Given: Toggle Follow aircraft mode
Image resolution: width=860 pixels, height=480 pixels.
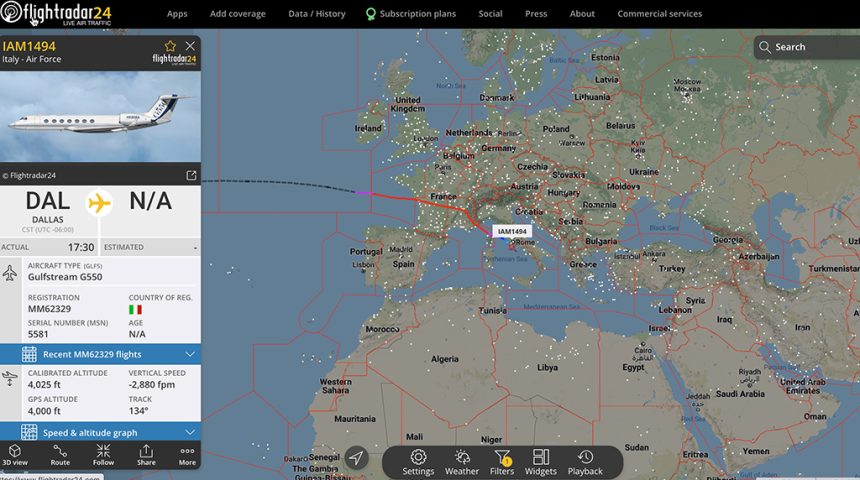Looking at the screenshot, I should tap(103, 455).
